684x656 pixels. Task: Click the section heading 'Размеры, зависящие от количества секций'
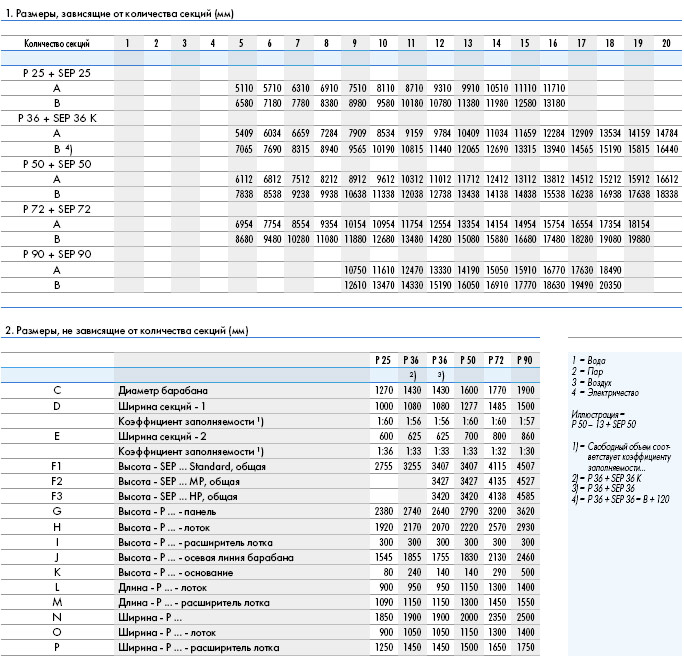click(120, 14)
